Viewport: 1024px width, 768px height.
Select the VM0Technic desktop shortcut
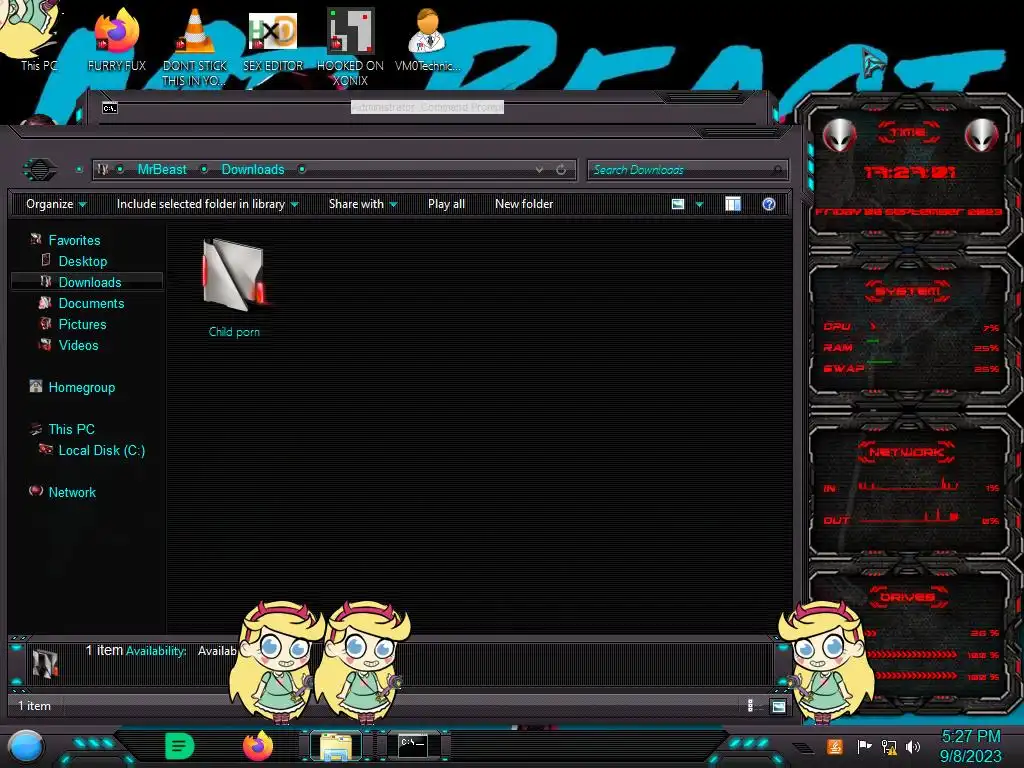coord(427,39)
